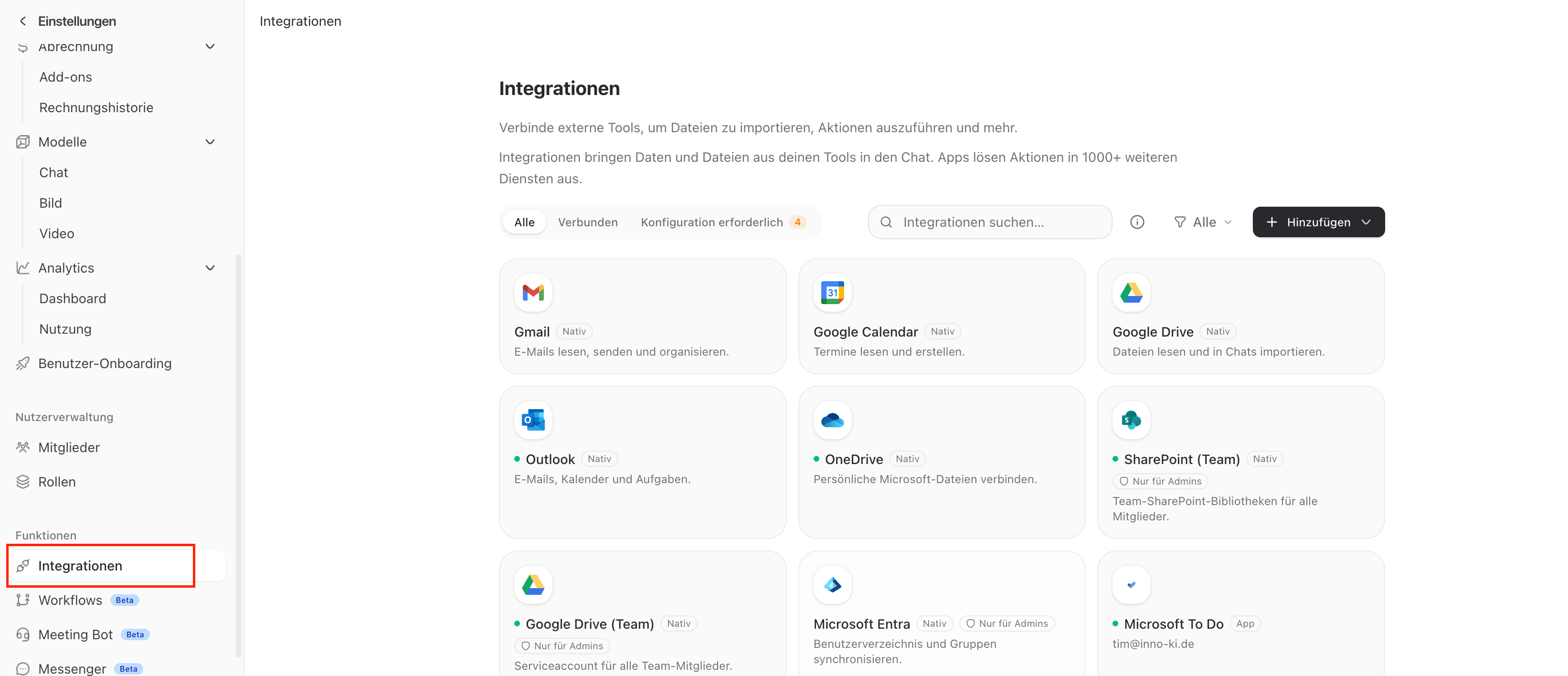Click the Workflows branch icon
The image size is (1568, 676).
22,600
